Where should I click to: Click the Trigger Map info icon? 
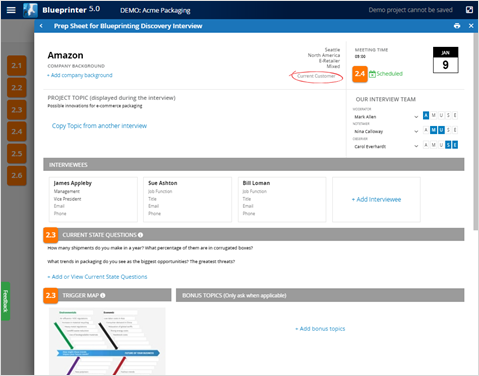pos(103,295)
